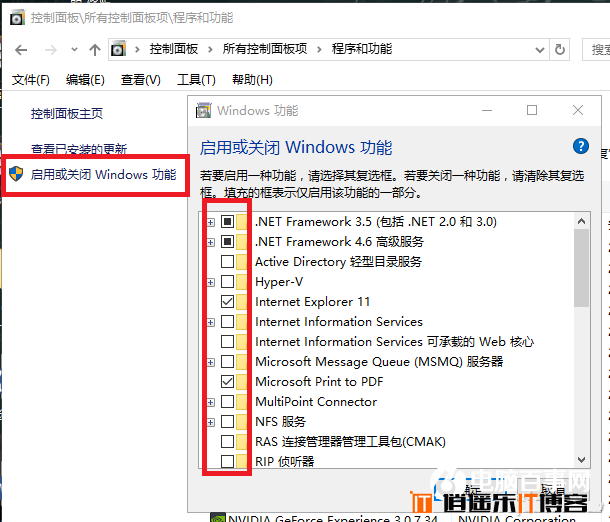Select the MultiPoint Connector feature label
Viewport: 610px width, 522px height.
point(316,402)
